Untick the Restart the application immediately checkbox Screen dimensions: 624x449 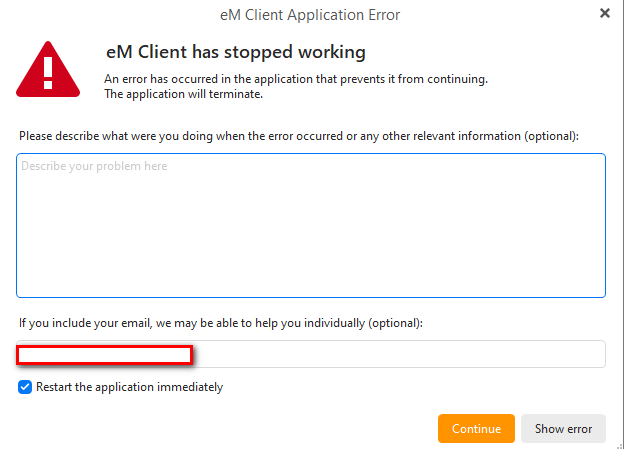(x=25, y=387)
